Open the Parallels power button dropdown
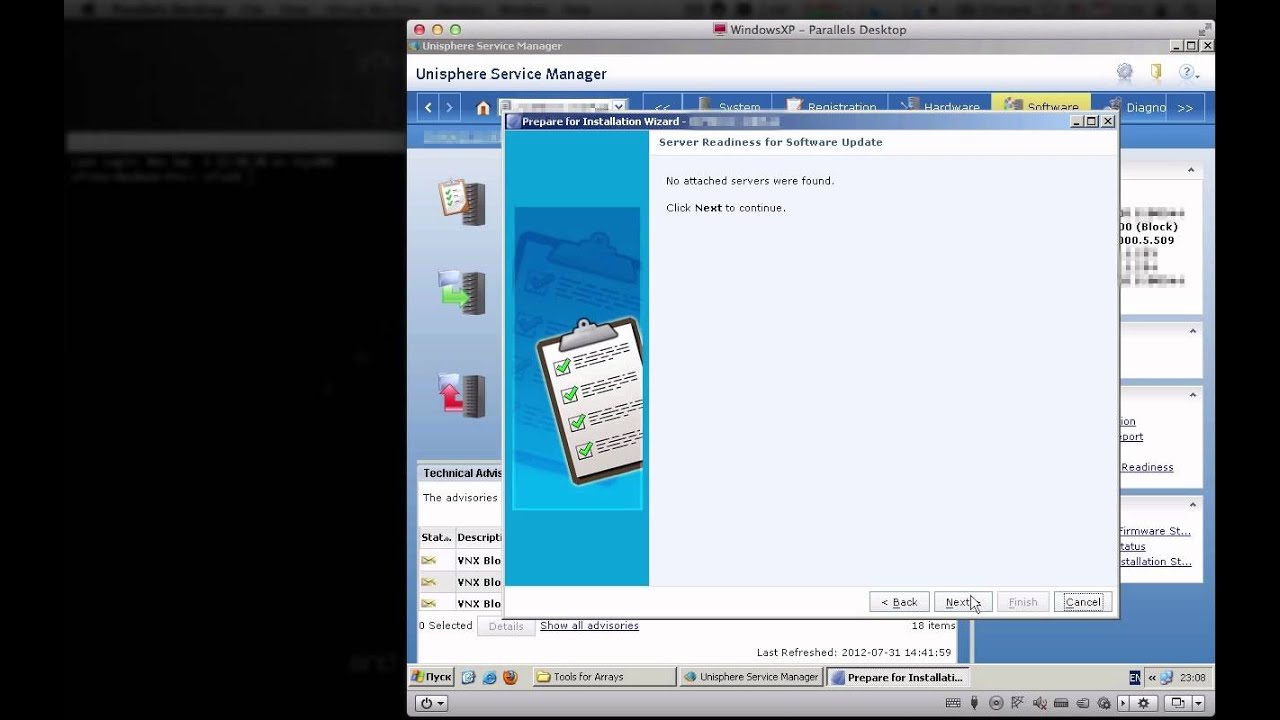 click(432, 703)
